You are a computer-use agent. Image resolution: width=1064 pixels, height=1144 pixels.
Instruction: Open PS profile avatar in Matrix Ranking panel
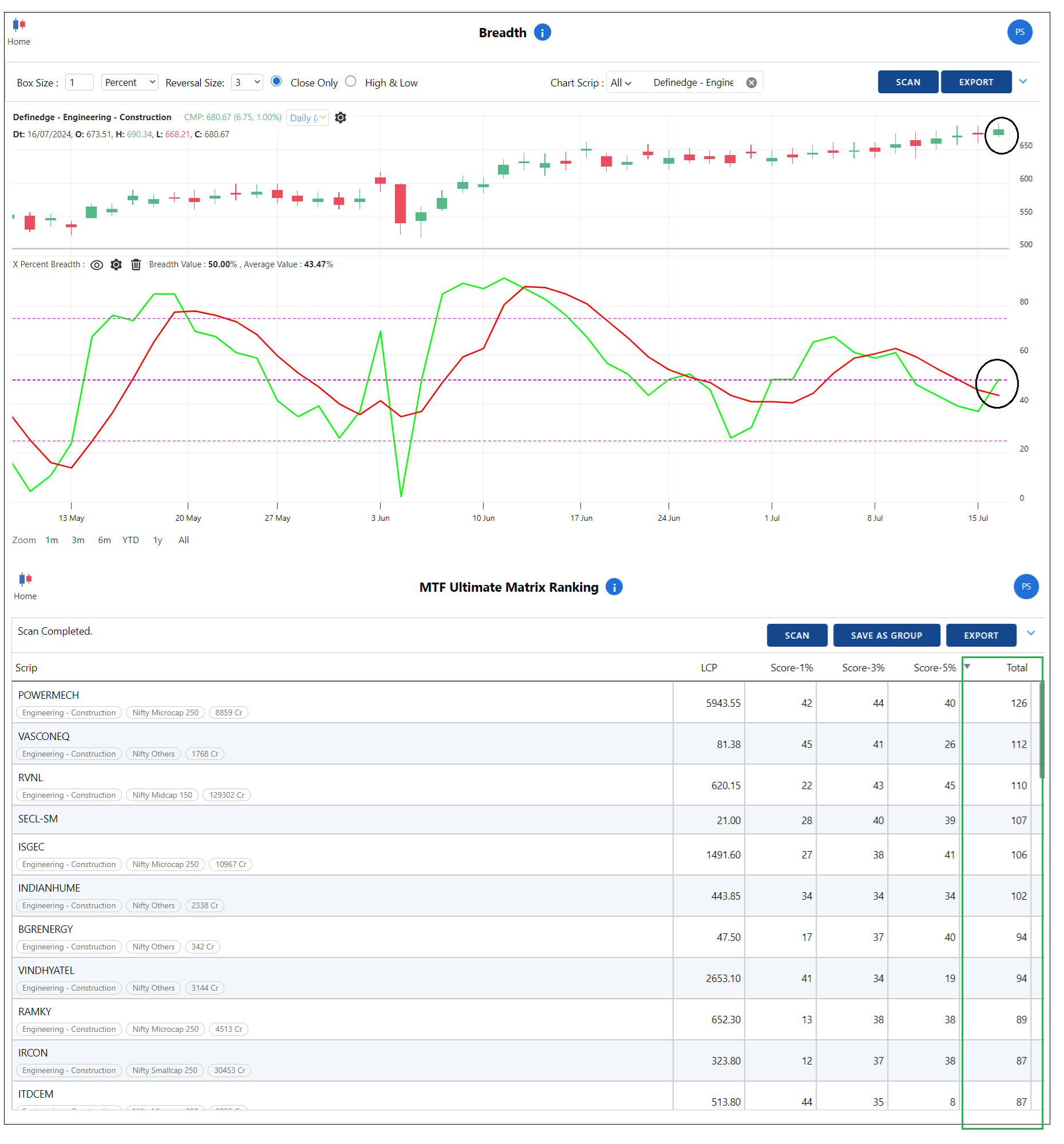(1025, 587)
